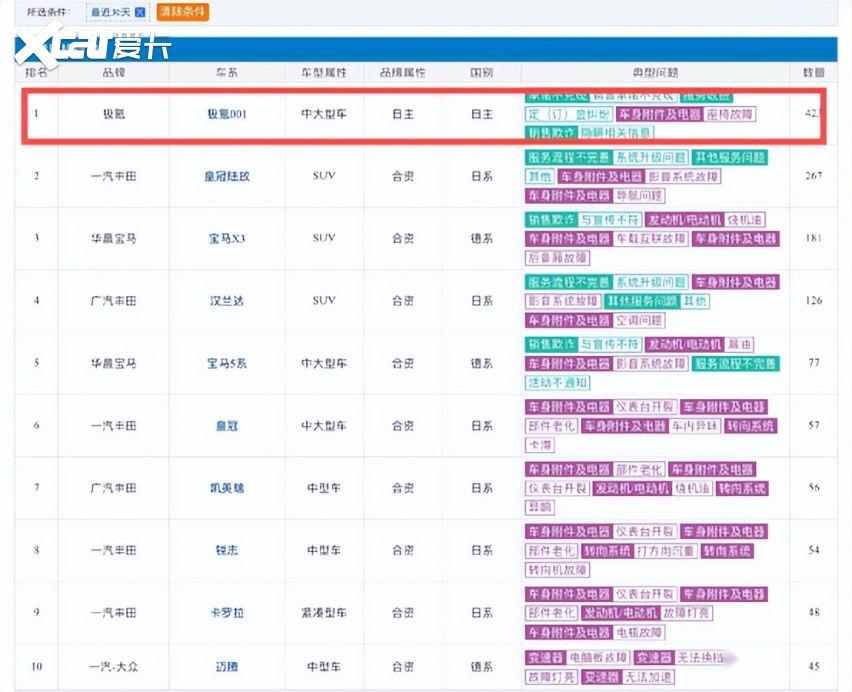Screen dimensions: 852x692
Task: Click the 品牌属性 column header
Action: tap(403, 72)
